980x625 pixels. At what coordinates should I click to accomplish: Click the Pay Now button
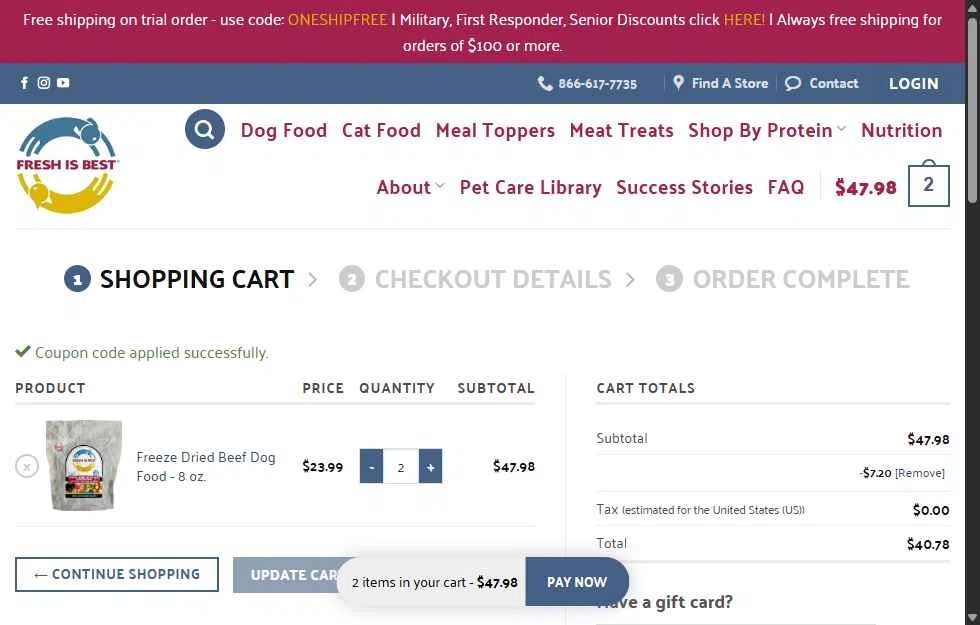(576, 582)
